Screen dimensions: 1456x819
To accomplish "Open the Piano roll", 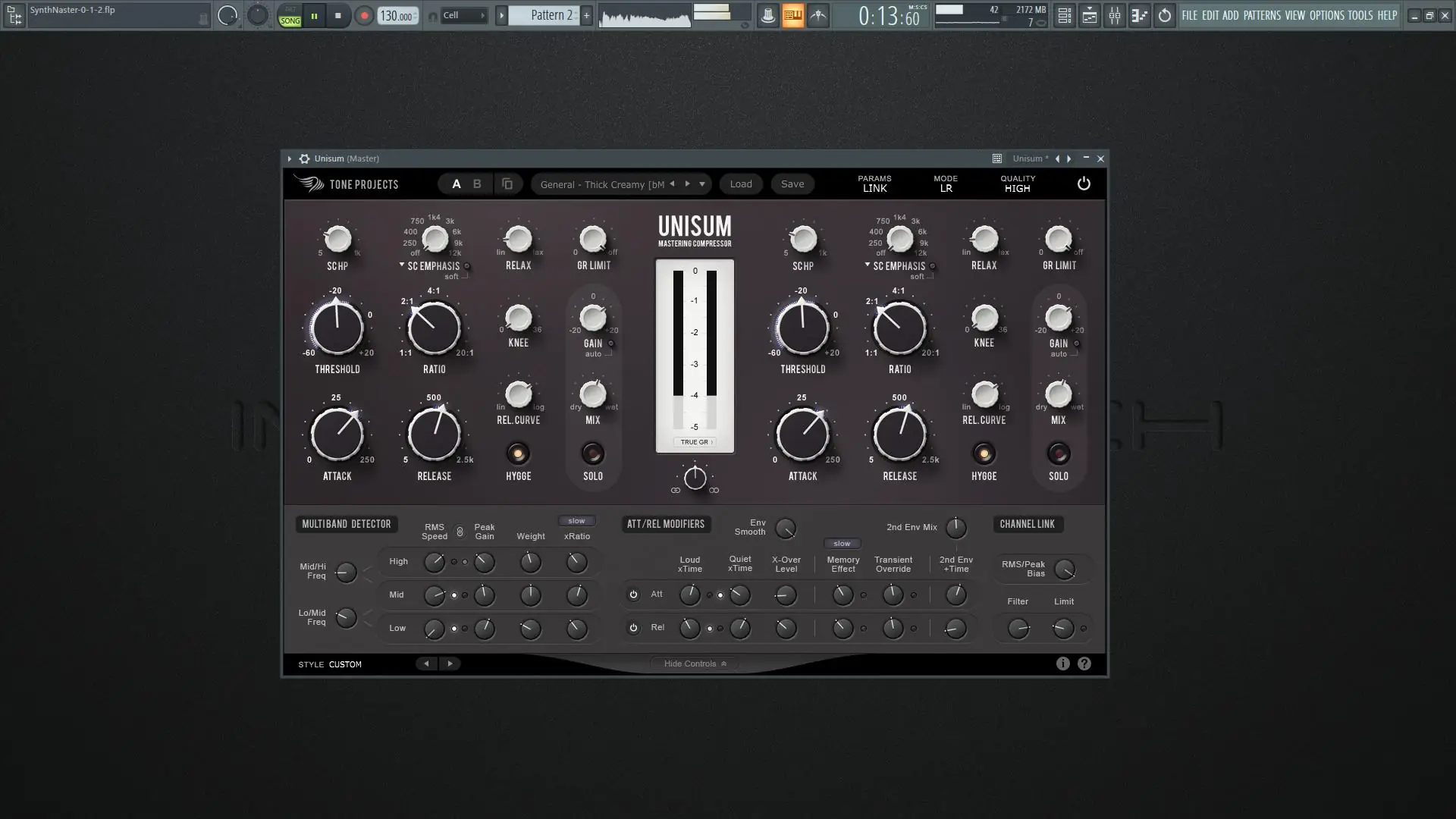I will tap(1139, 15).
